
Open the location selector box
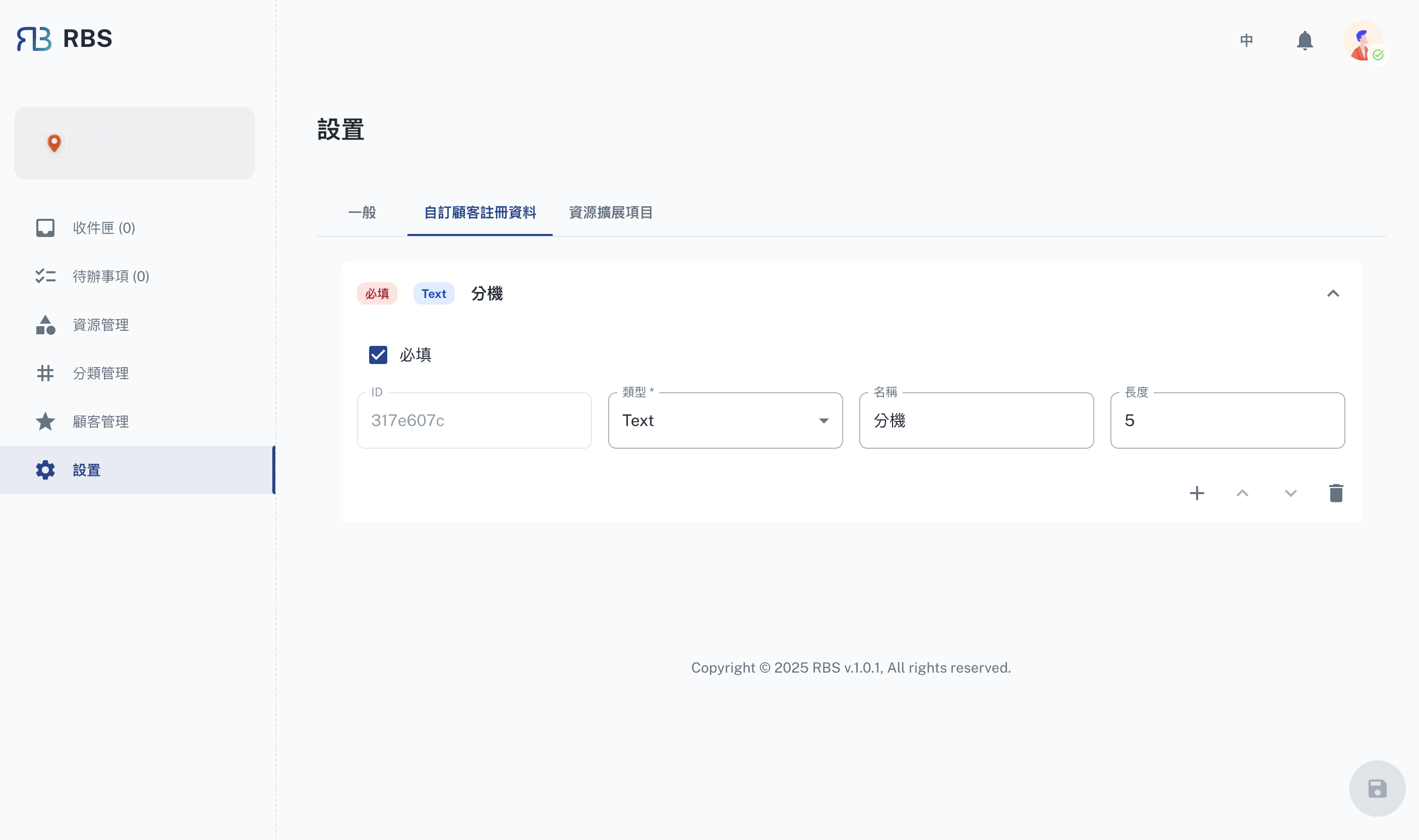pos(134,143)
